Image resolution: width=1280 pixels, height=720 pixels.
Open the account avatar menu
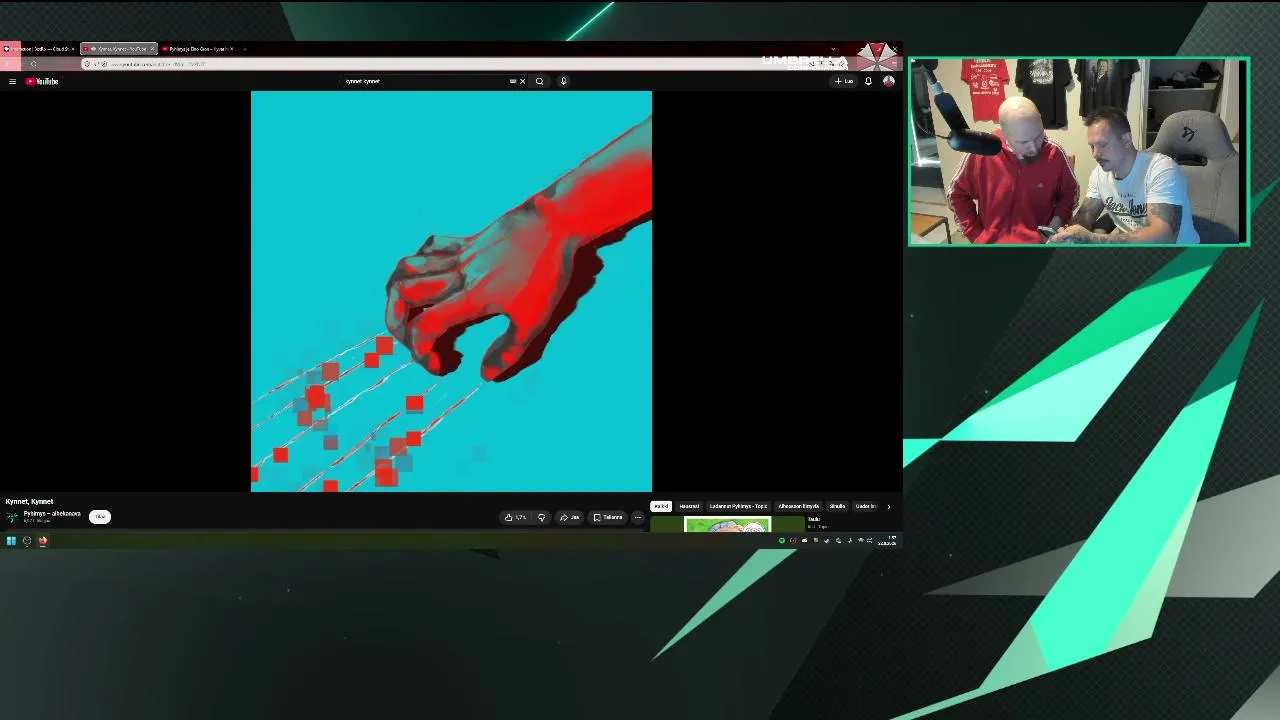[x=888, y=81]
